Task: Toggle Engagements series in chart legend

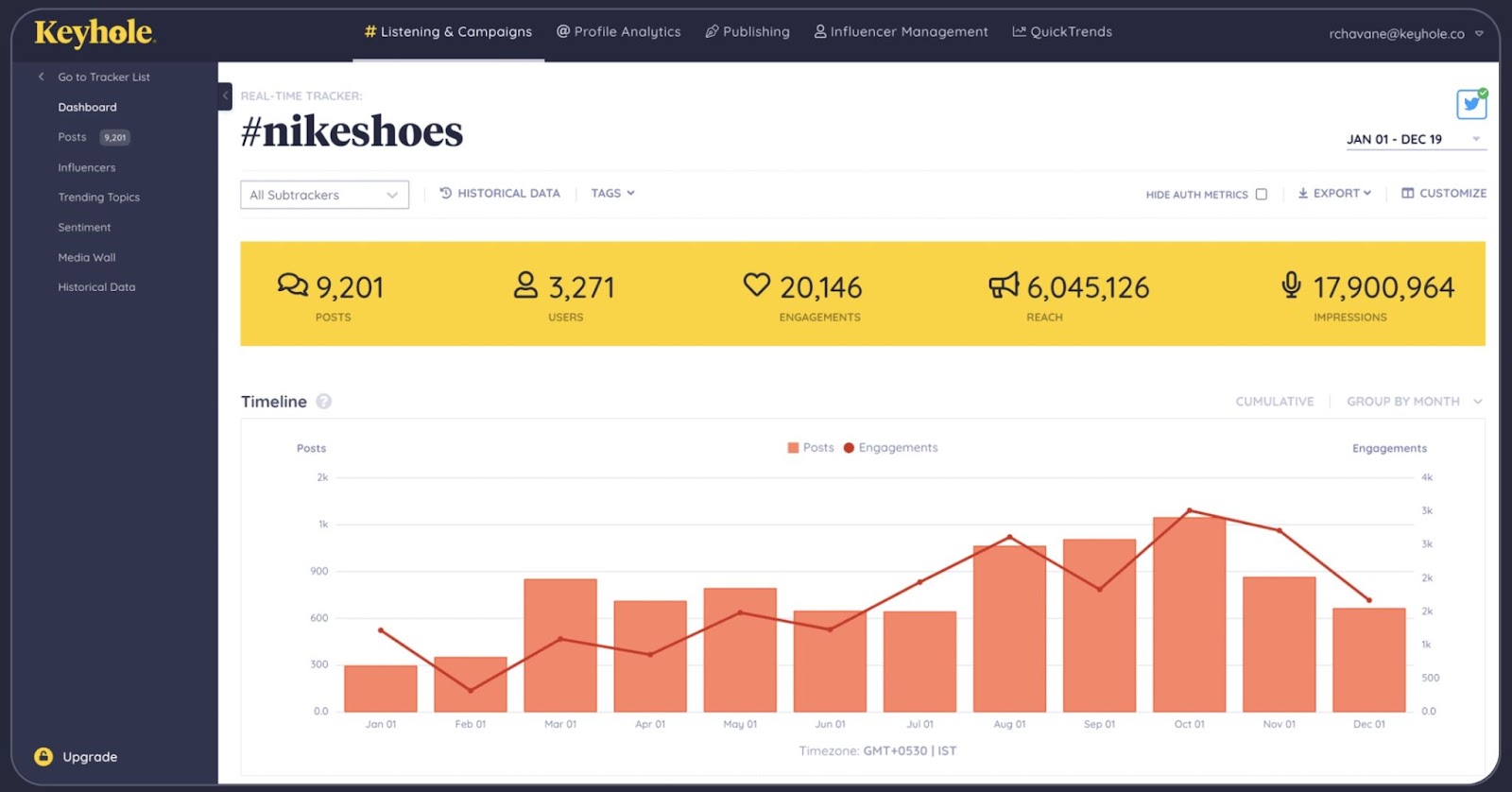Action: (x=891, y=448)
